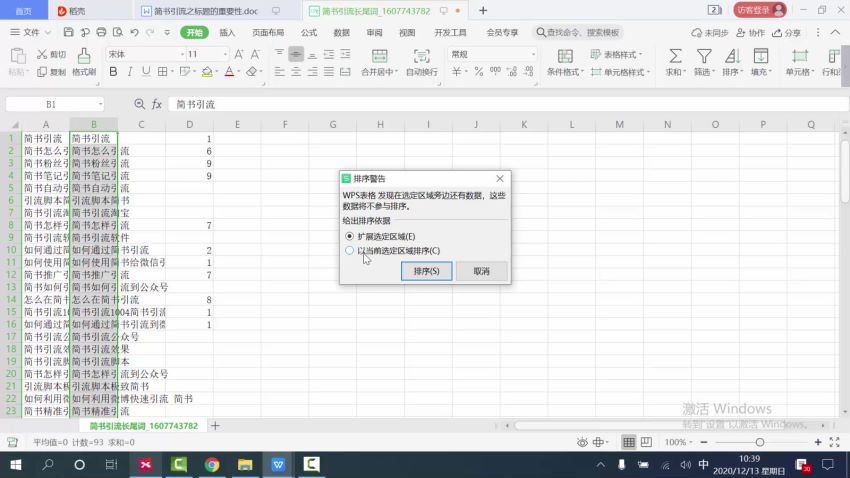850x478 pixels.
Task: Switch to the 公式 ribbon tab
Action: tap(308, 33)
